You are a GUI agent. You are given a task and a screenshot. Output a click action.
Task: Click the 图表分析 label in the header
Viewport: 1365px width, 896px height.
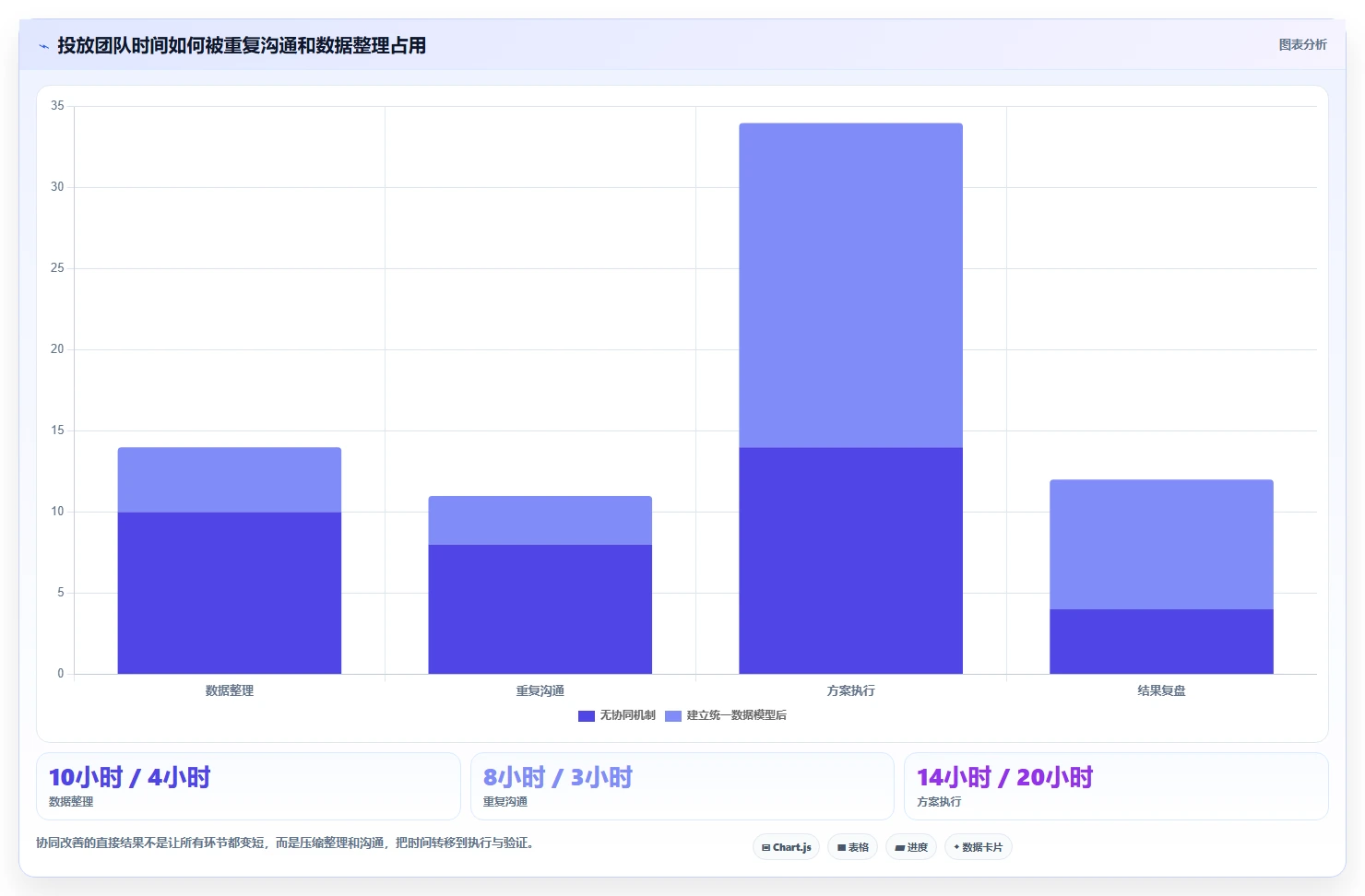[x=1302, y=44]
